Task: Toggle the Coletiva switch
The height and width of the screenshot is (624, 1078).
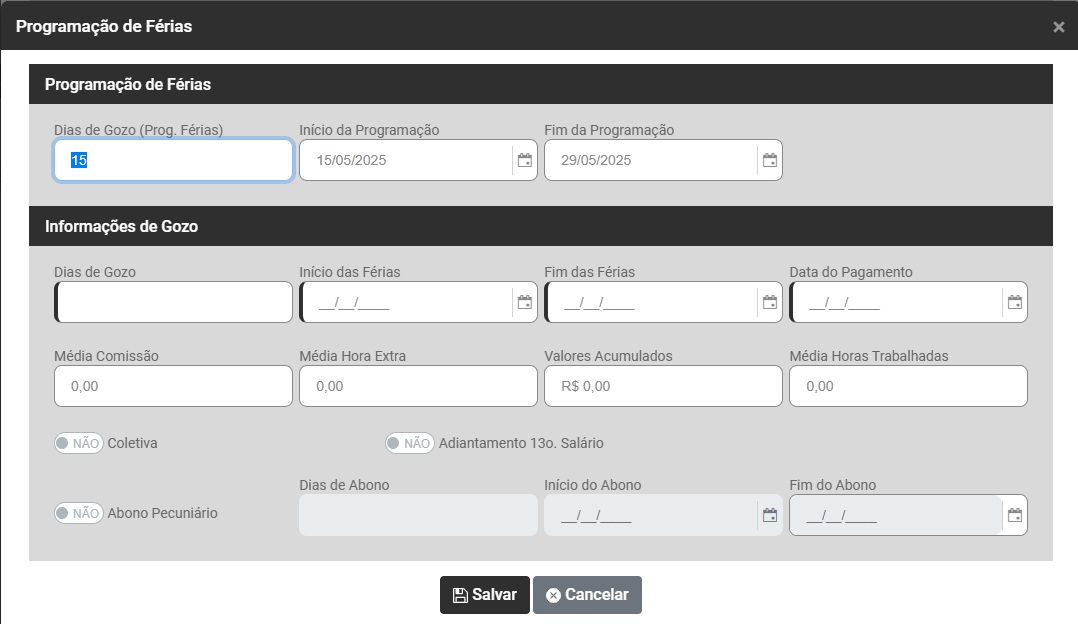Action: 79,443
